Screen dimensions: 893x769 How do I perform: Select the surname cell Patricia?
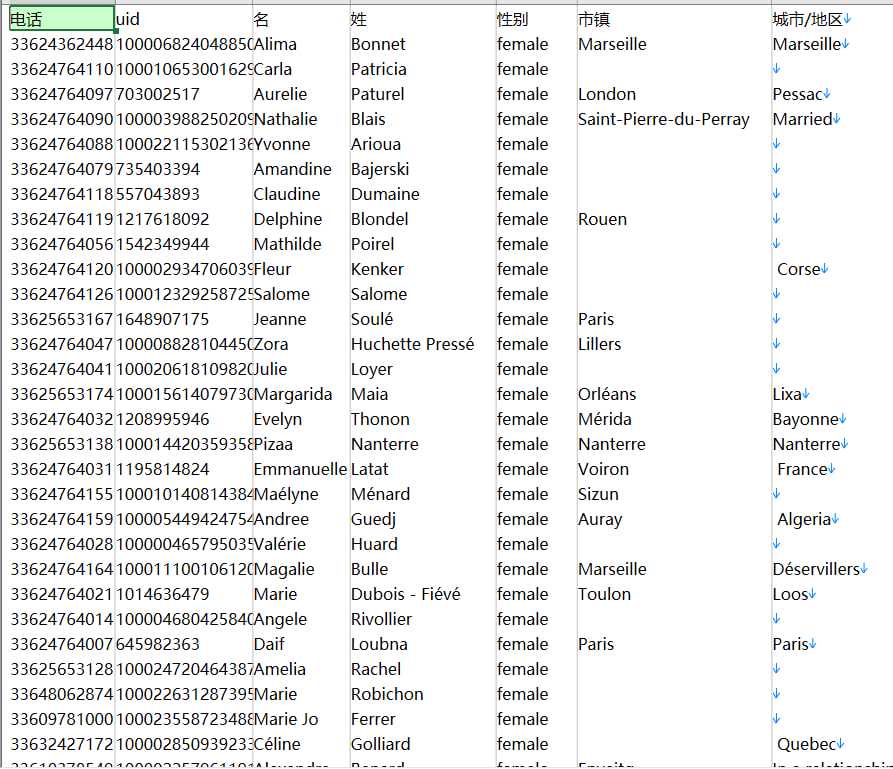click(x=423, y=69)
